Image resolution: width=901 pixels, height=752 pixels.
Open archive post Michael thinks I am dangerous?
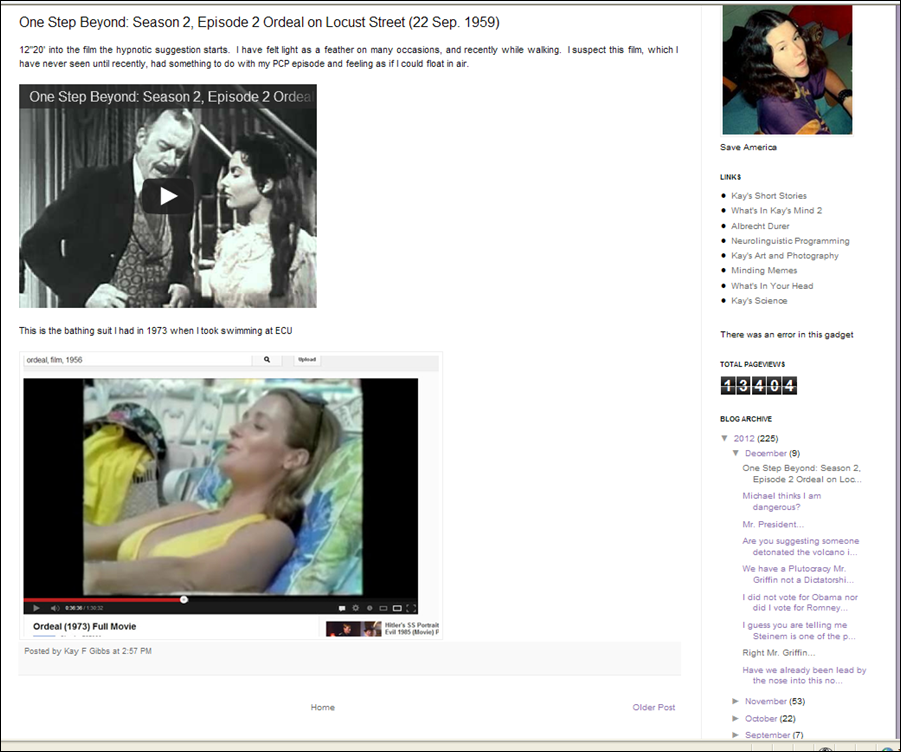pyautogui.click(x=781, y=502)
